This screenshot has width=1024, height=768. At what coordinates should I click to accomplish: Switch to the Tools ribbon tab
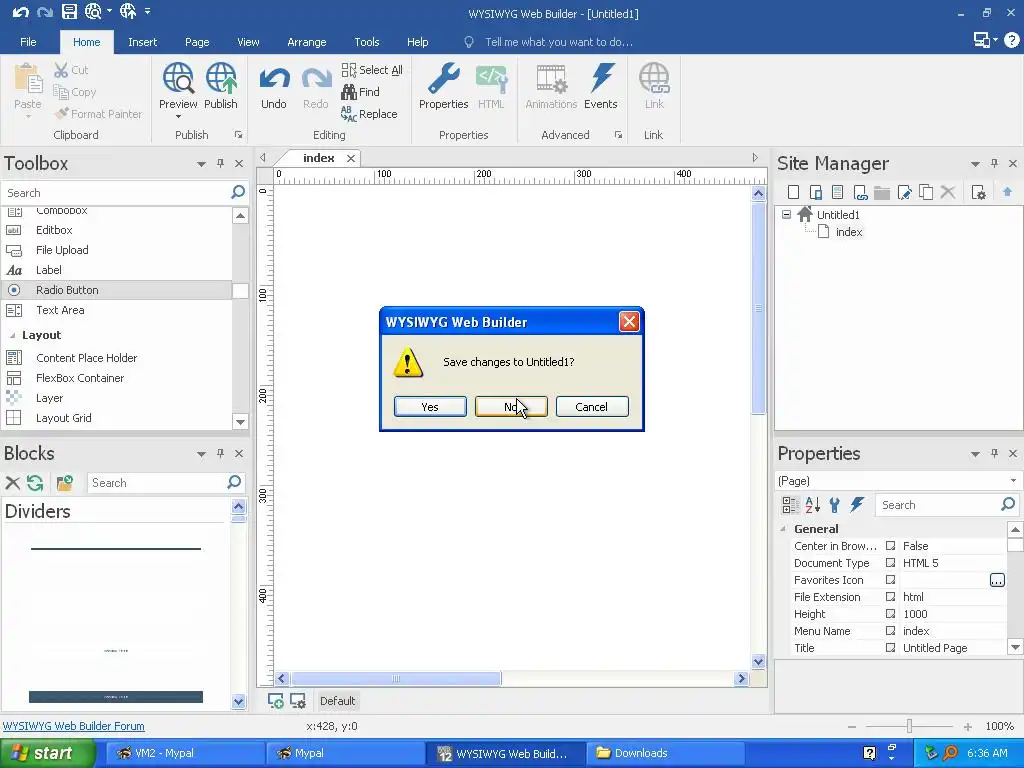[366, 42]
